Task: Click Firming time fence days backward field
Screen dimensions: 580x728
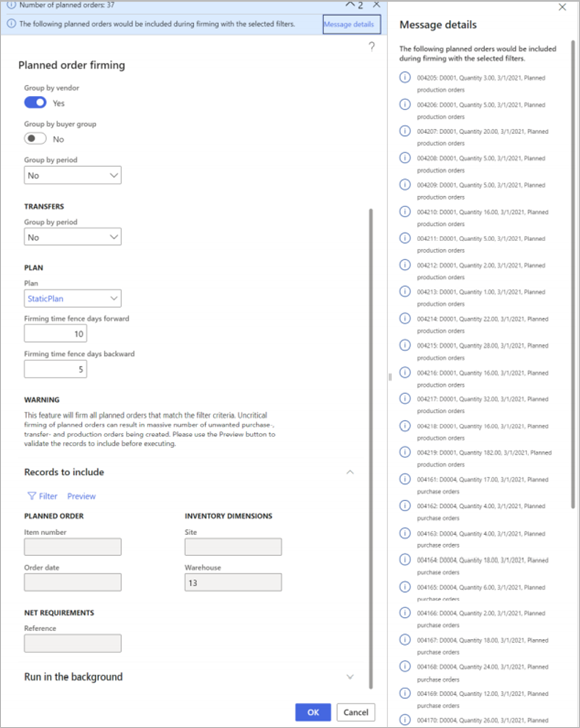Action: tap(55, 369)
